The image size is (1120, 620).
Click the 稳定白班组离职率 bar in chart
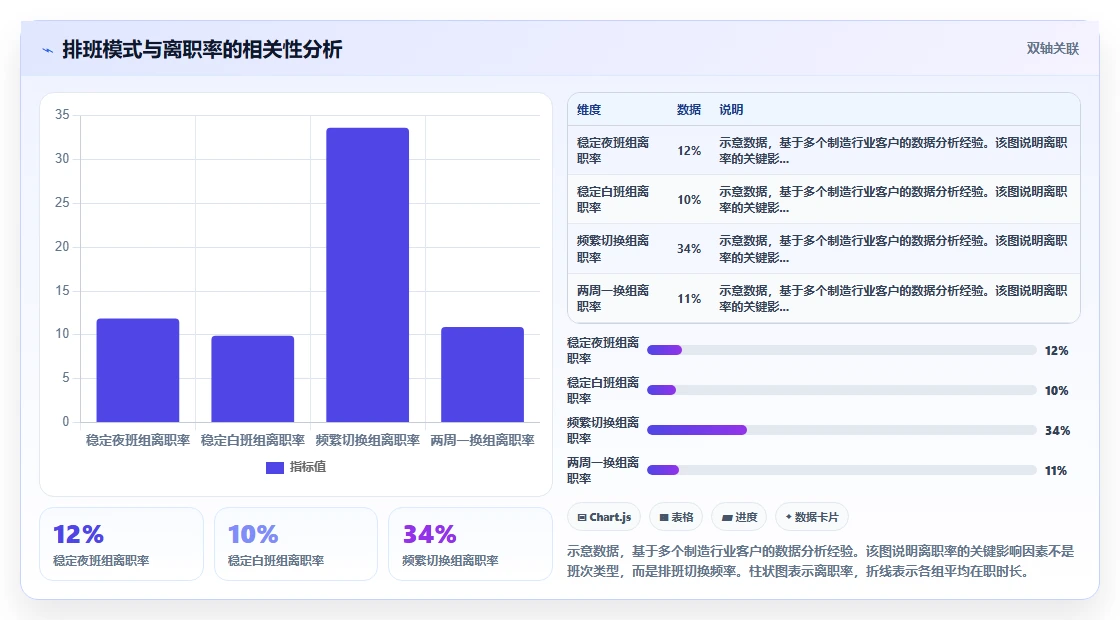point(253,379)
